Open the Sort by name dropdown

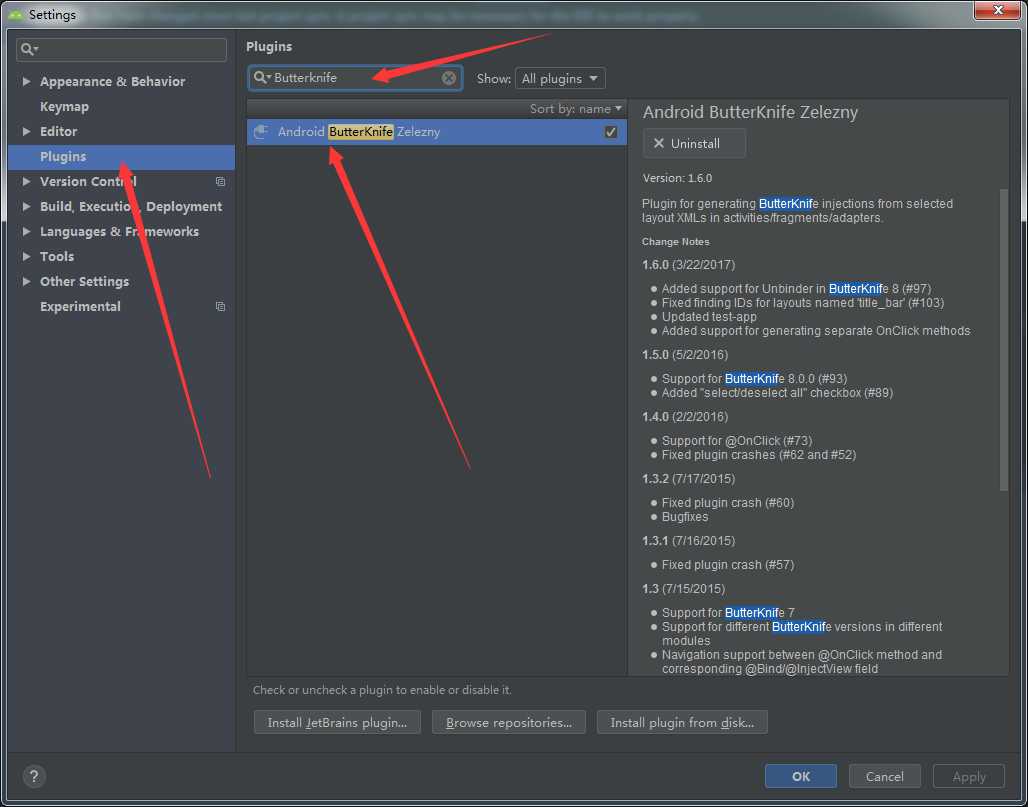(576, 109)
